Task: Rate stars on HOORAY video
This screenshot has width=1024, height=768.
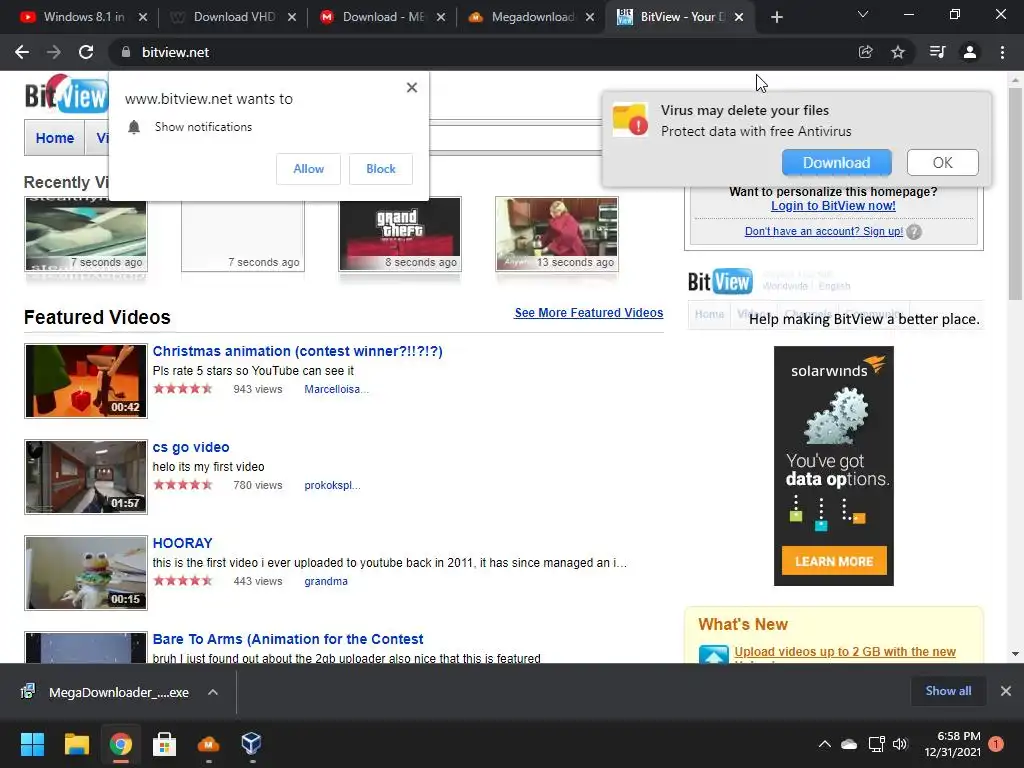Action: (183, 581)
